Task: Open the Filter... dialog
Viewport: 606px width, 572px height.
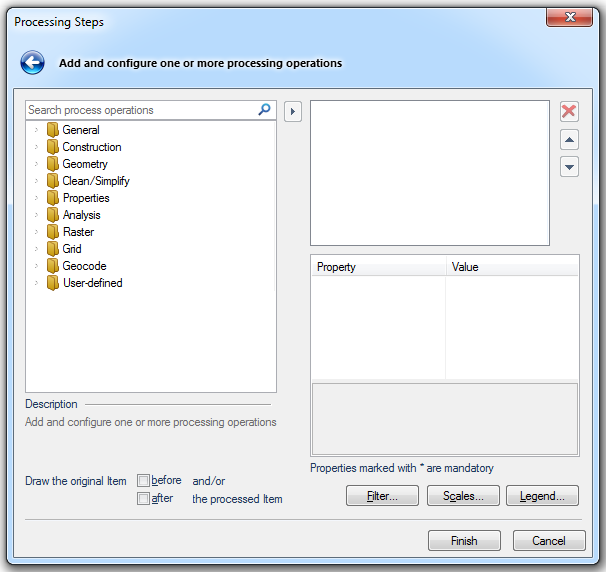Action: (382, 496)
